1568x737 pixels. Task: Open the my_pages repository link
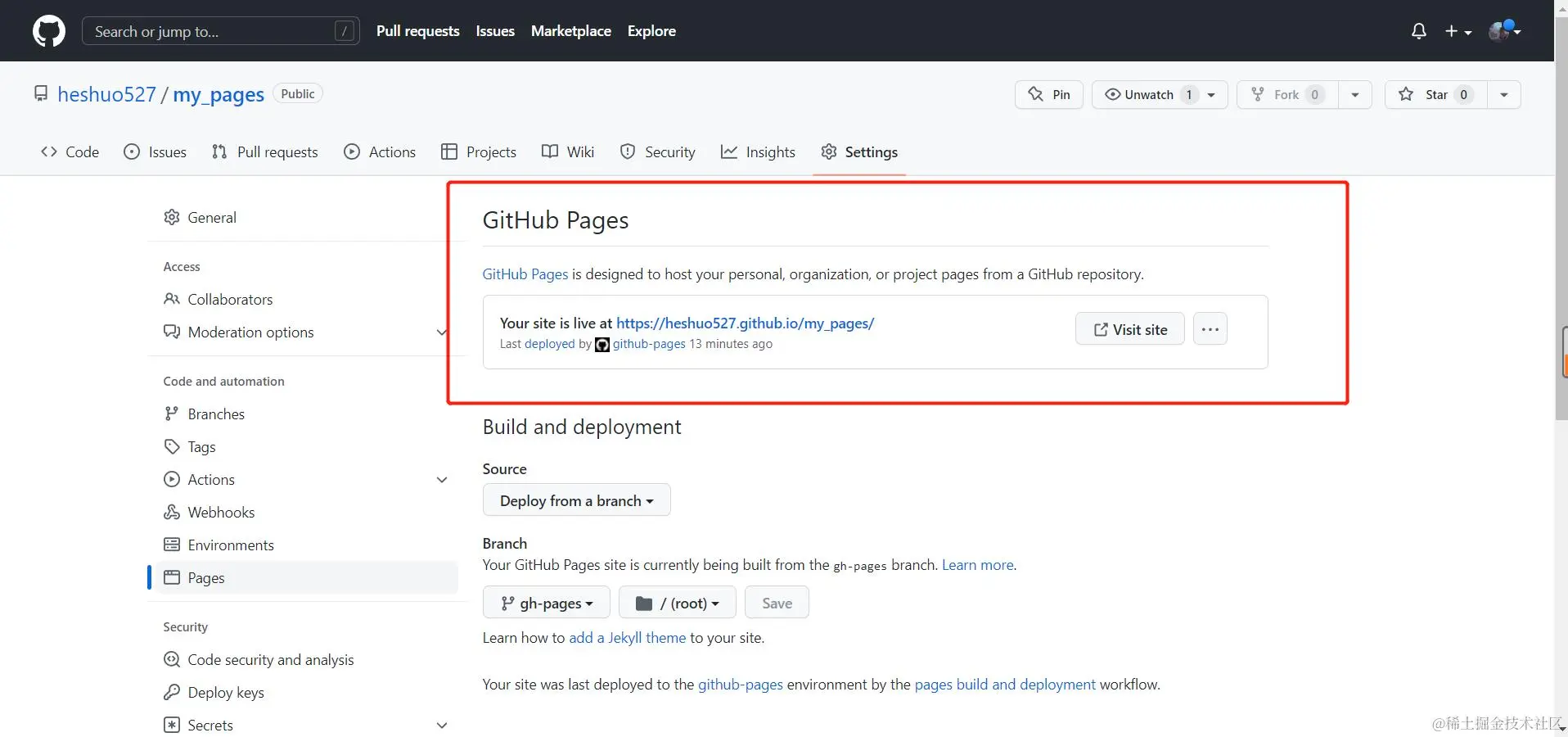tap(219, 94)
